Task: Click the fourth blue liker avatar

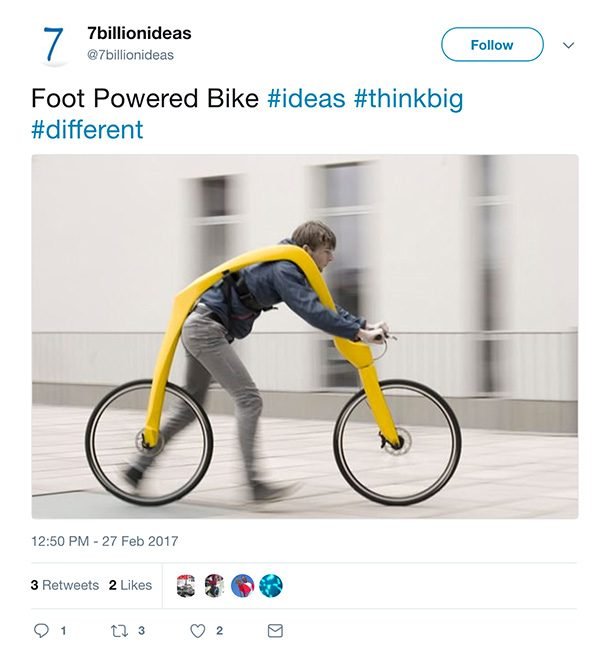Action: pos(271,585)
